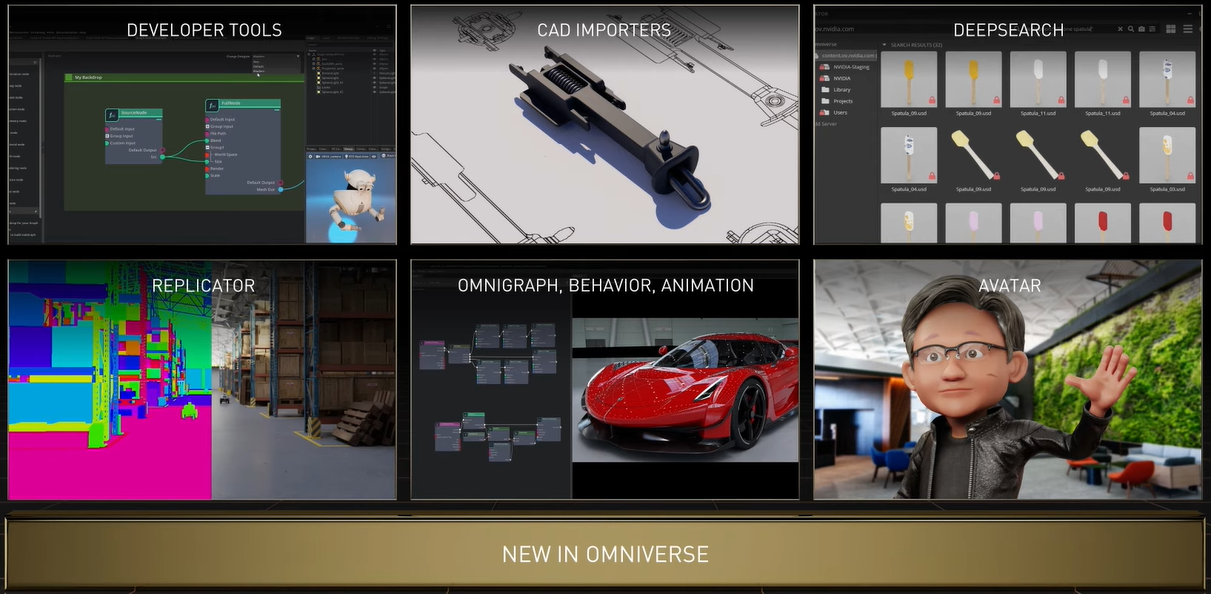Click the NEW IN OMNIVERSE banner text

point(605,554)
